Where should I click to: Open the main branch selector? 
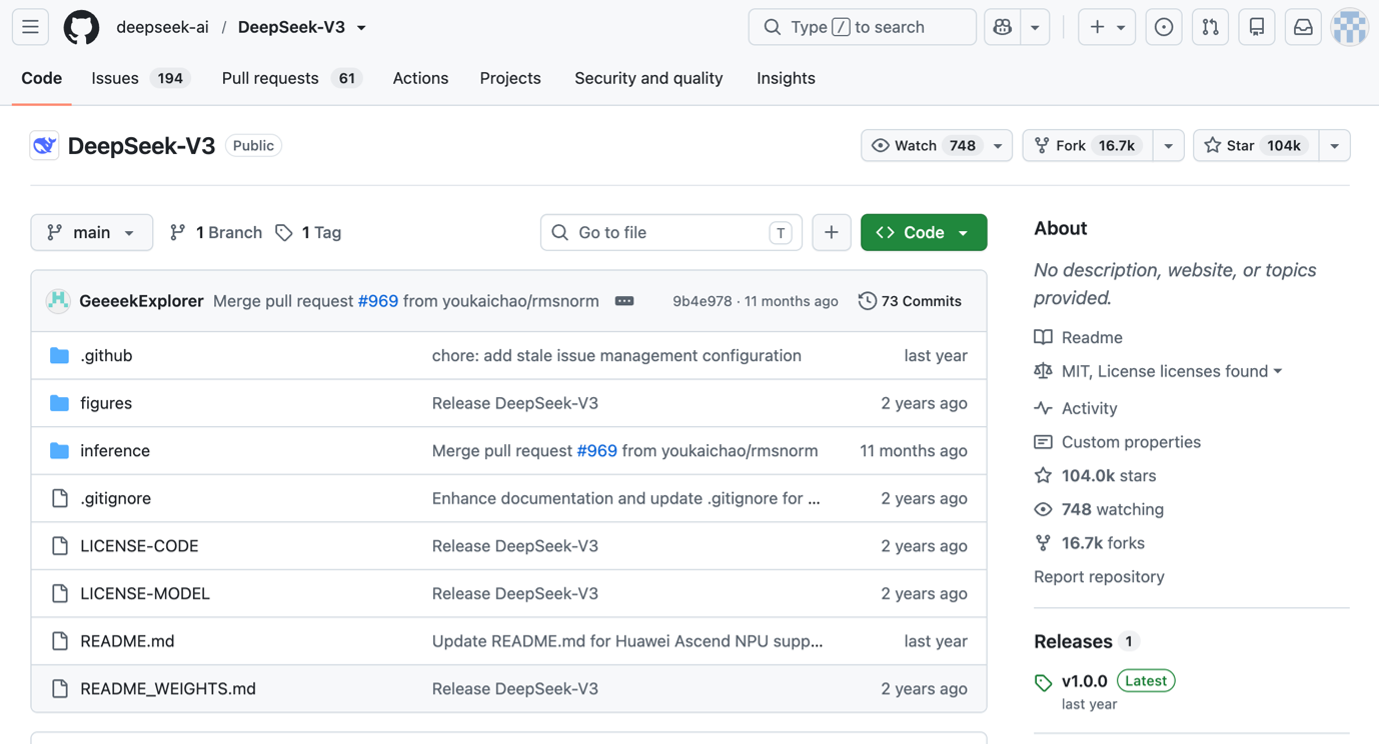pos(92,232)
